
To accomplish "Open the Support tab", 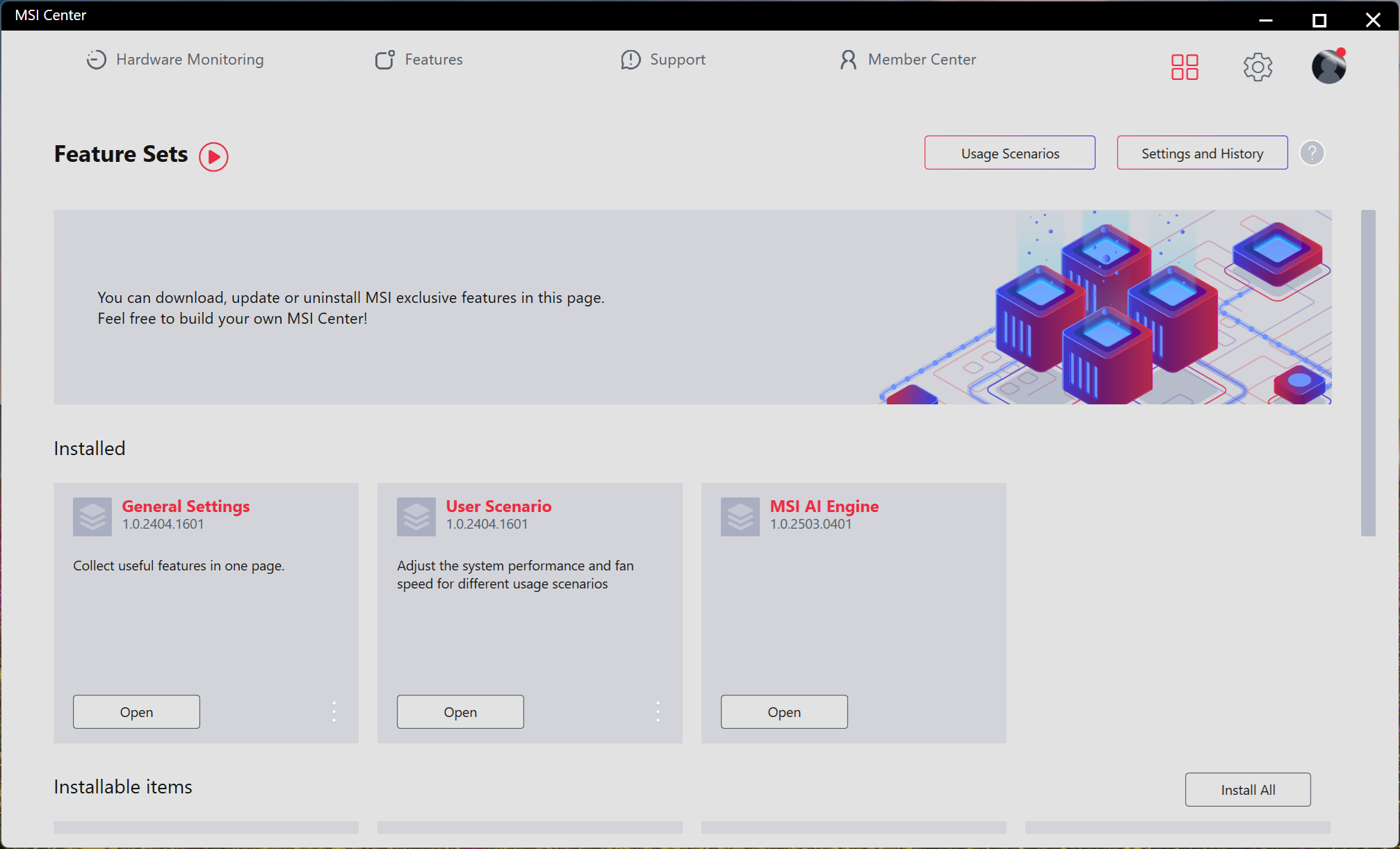I will [x=663, y=60].
